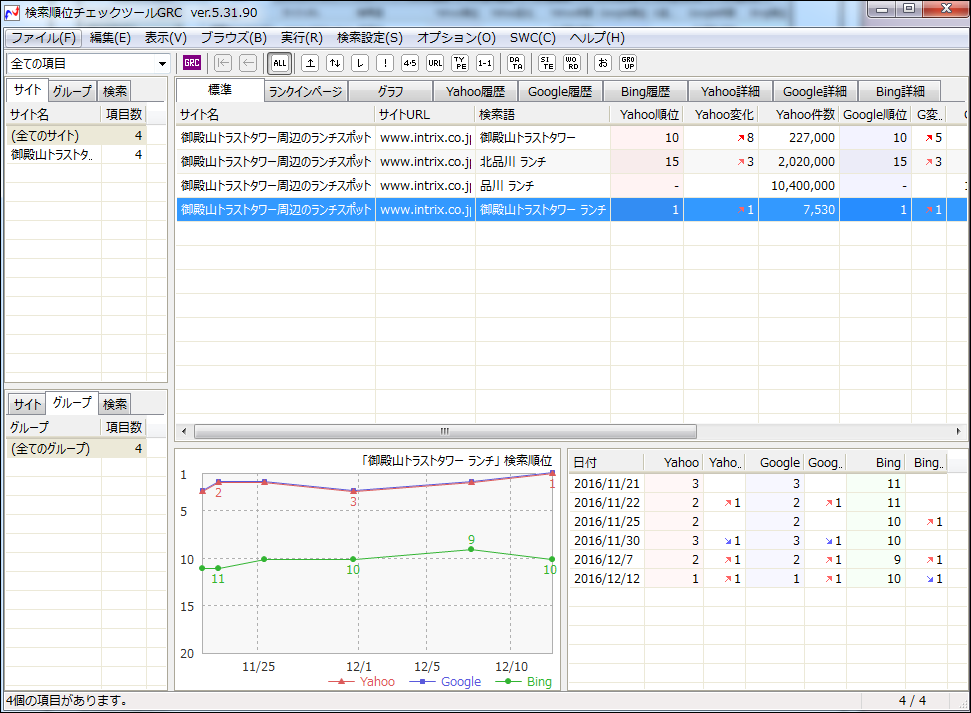Click the jump-to-first arrow toolbar icon
Viewport: 971px width, 713px height.
click(x=223, y=63)
